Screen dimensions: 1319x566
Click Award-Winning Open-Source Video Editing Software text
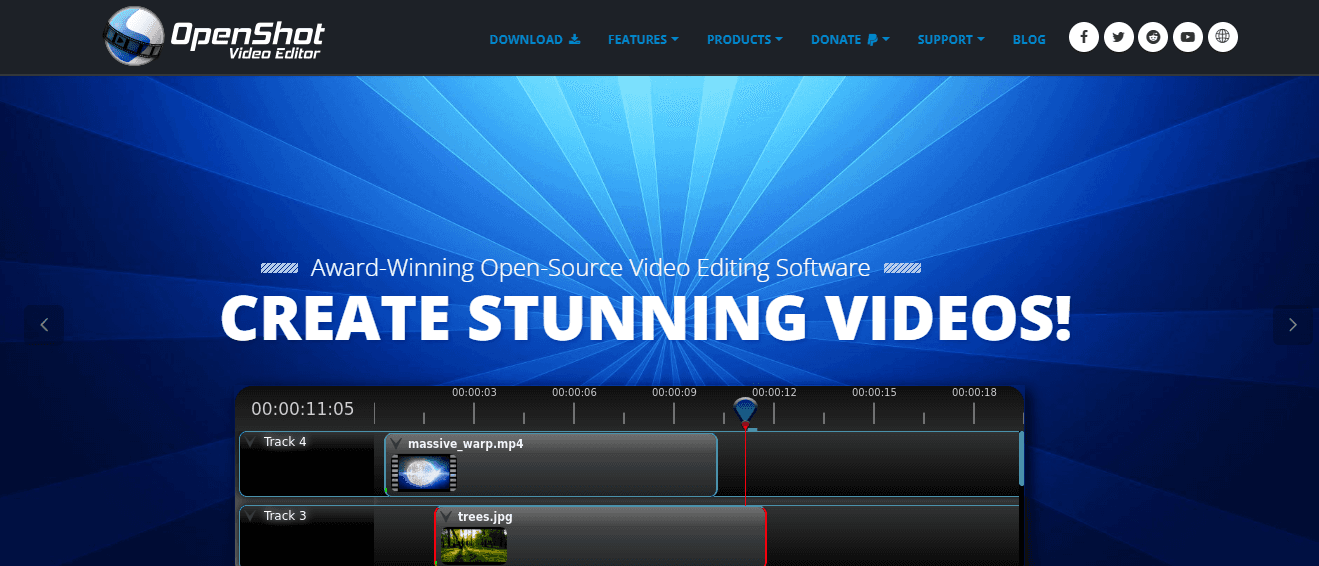click(590, 268)
